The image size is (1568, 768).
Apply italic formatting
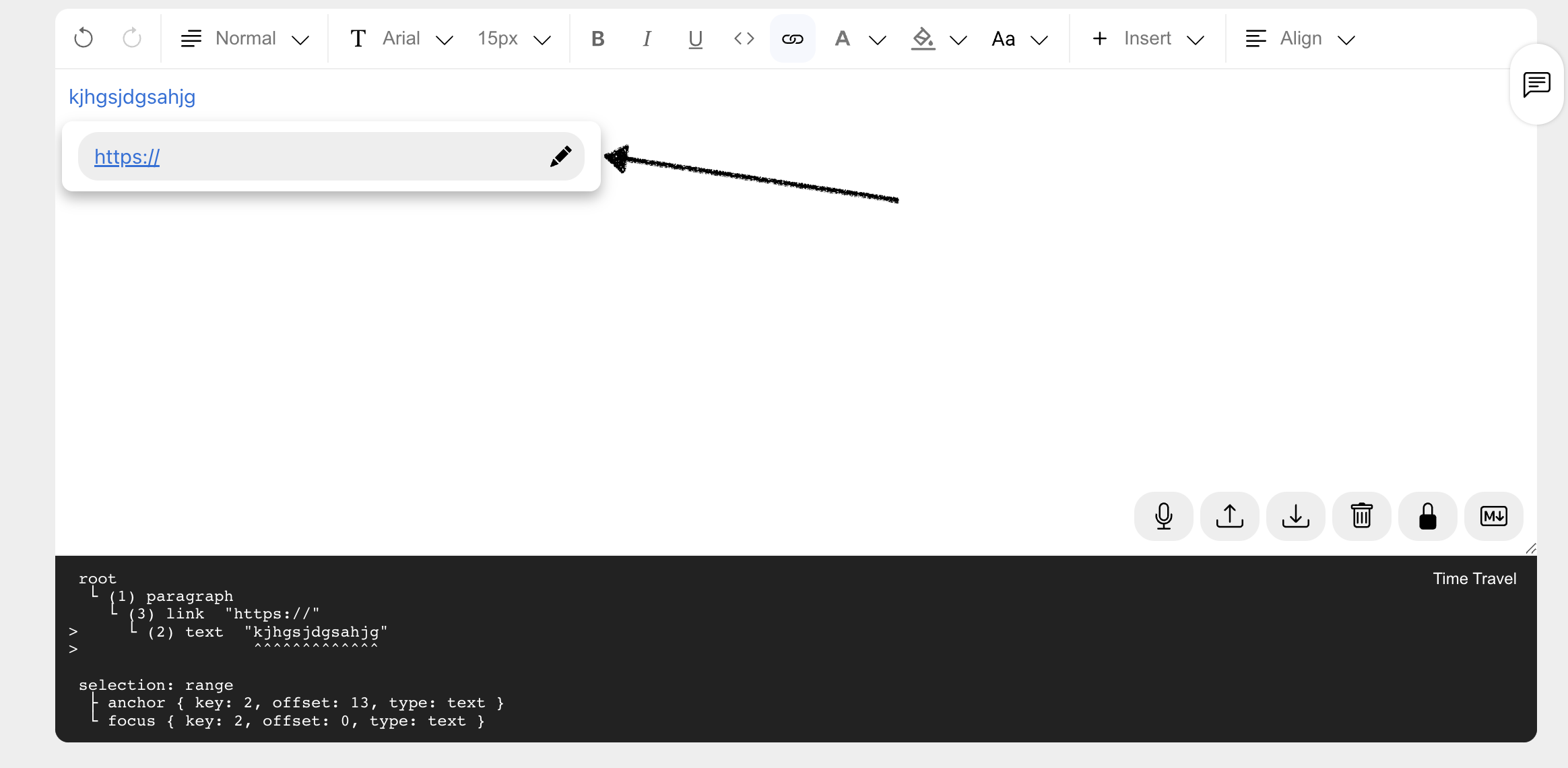tap(646, 38)
